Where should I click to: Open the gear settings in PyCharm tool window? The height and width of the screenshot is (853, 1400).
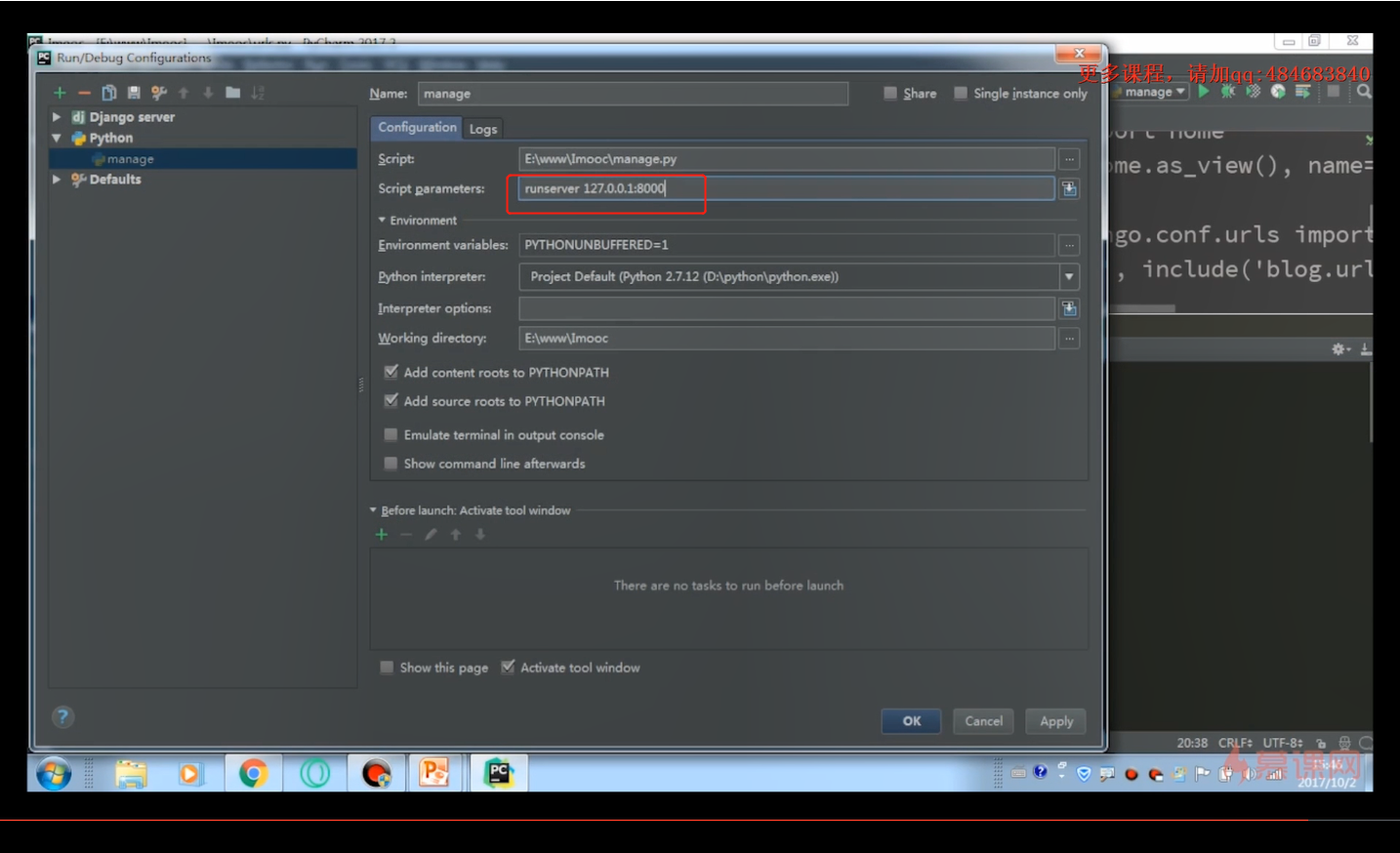[1340, 348]
